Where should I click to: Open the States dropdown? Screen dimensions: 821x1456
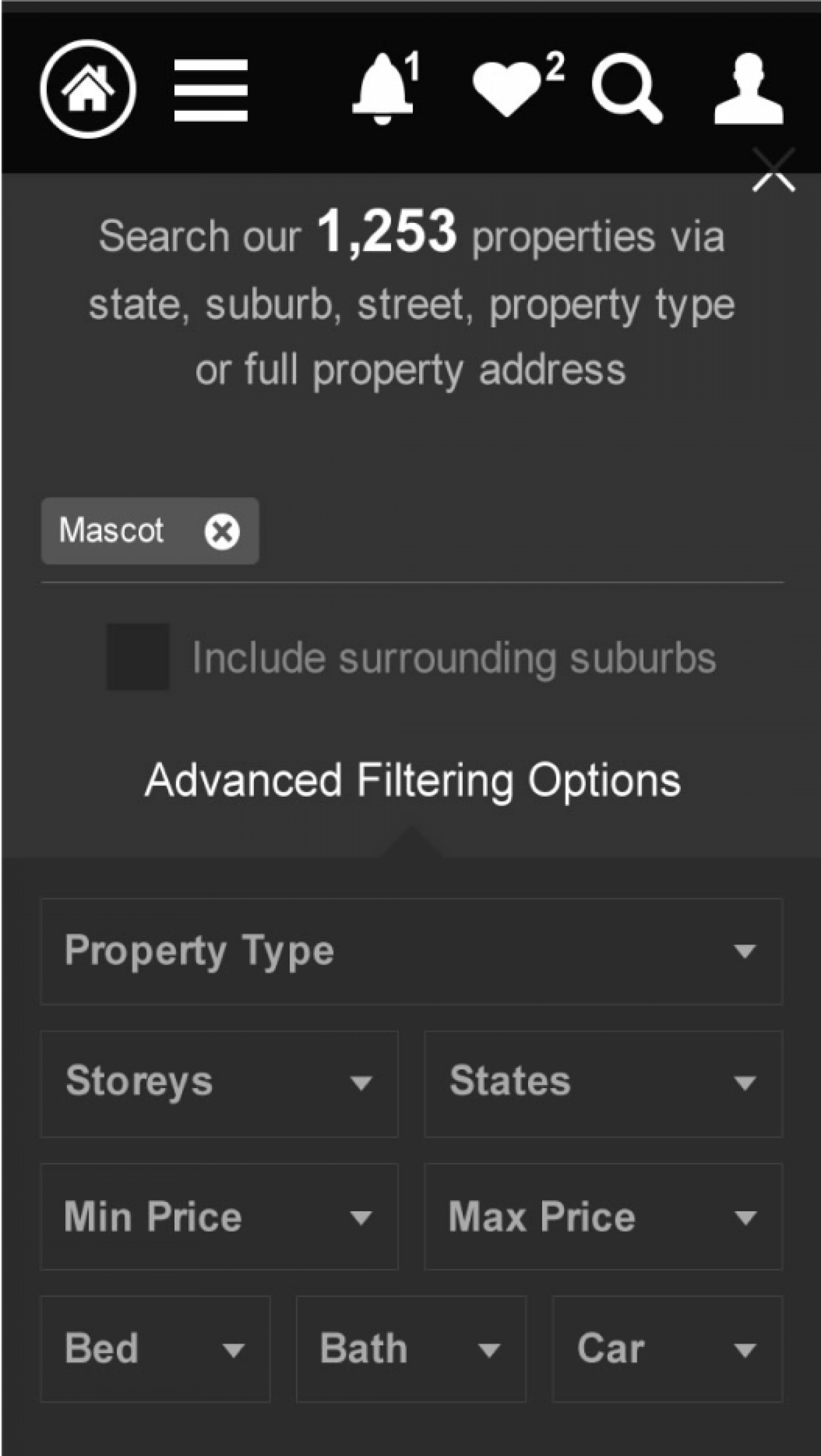coord(603,1083)
